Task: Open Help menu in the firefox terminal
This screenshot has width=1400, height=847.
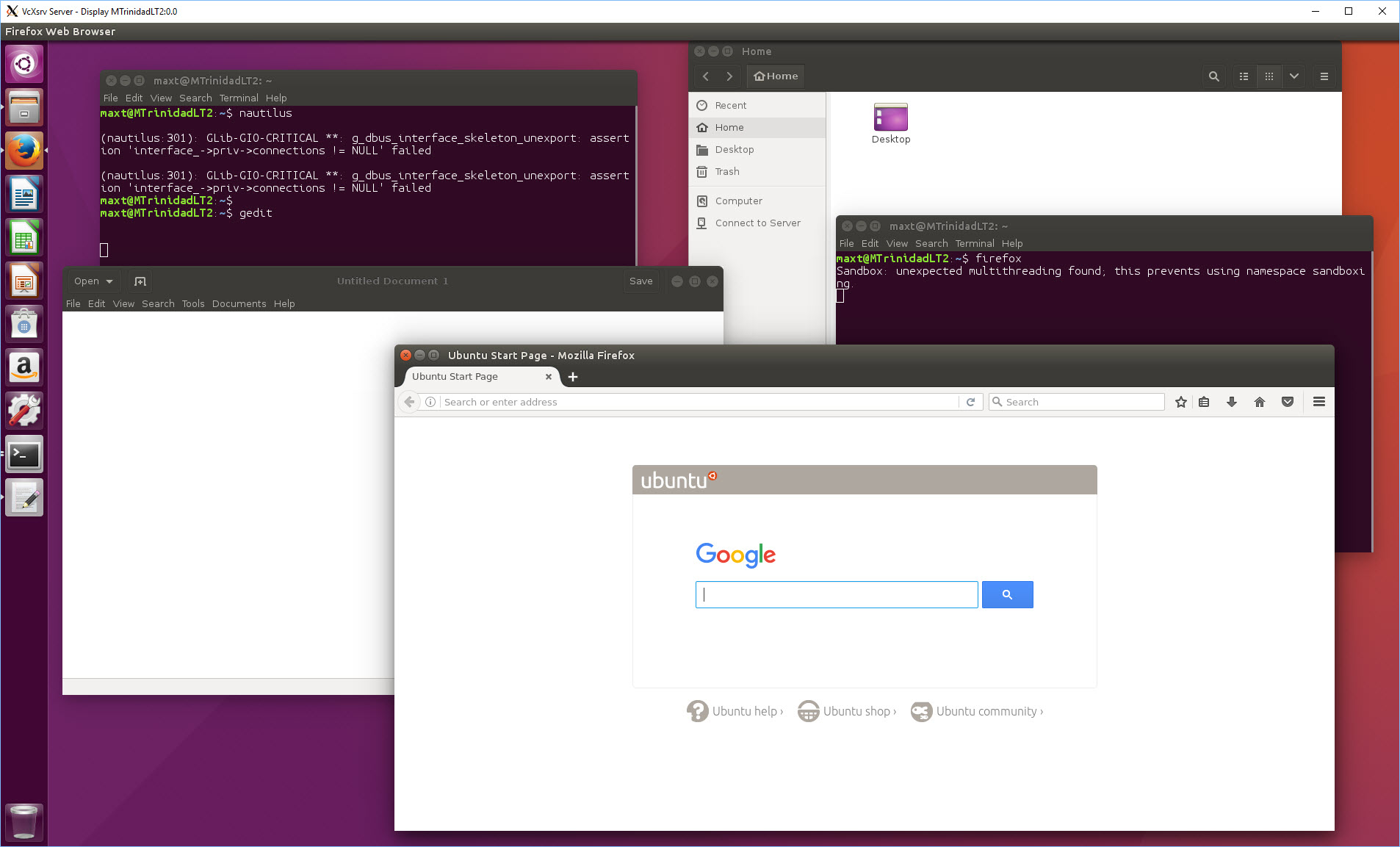Action: click(1011, 243)
